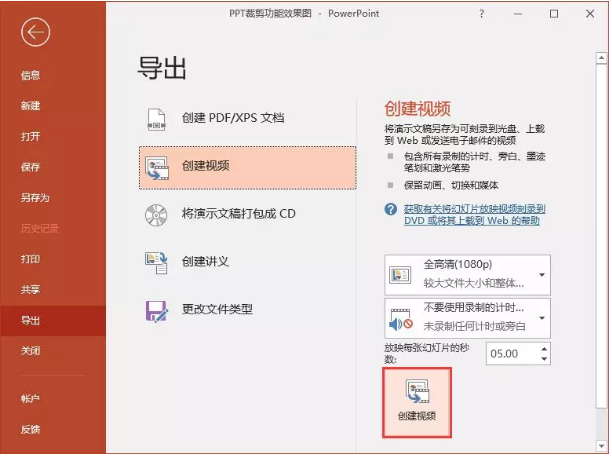
Task: Choose 关闭 (Close) in sidebar
Action: 31,351
